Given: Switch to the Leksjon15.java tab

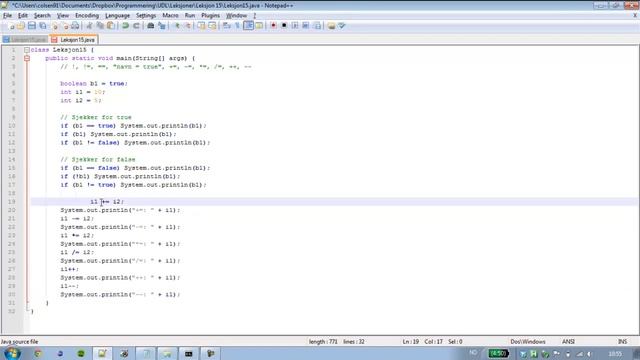Looking at the screenshot, I should point(74,40).
